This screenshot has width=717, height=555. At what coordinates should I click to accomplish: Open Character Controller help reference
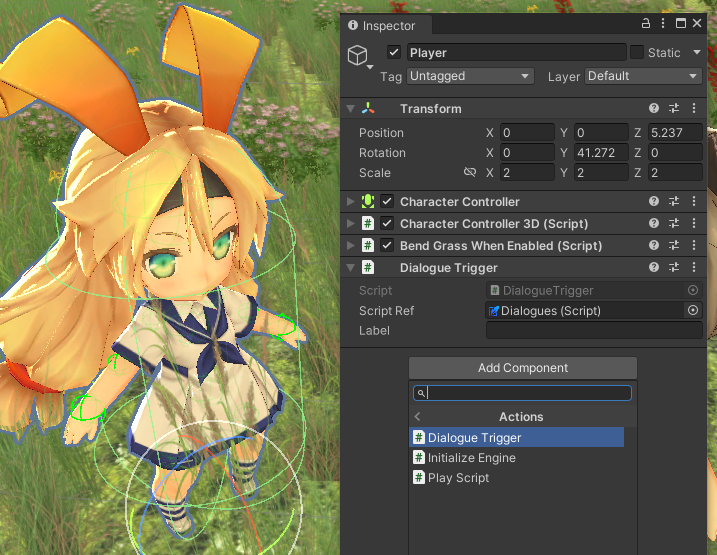click(654, 201)
